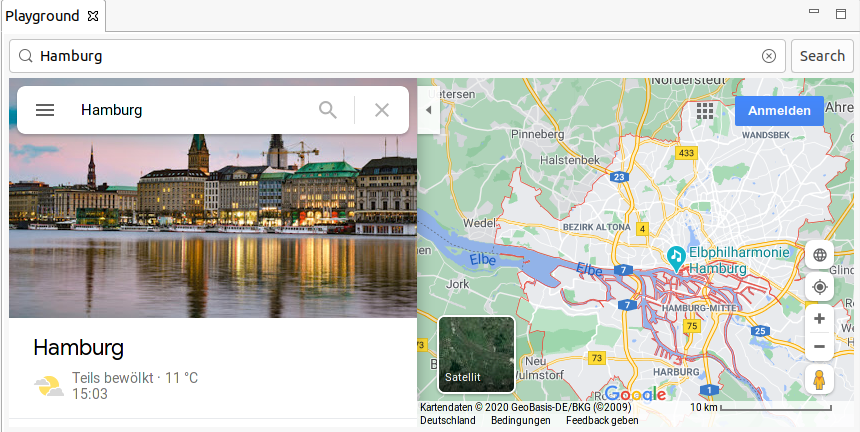This screenshot has height=432, width=860.
Task: Click the Pinneberg label on map
Action: pos(537,134)
